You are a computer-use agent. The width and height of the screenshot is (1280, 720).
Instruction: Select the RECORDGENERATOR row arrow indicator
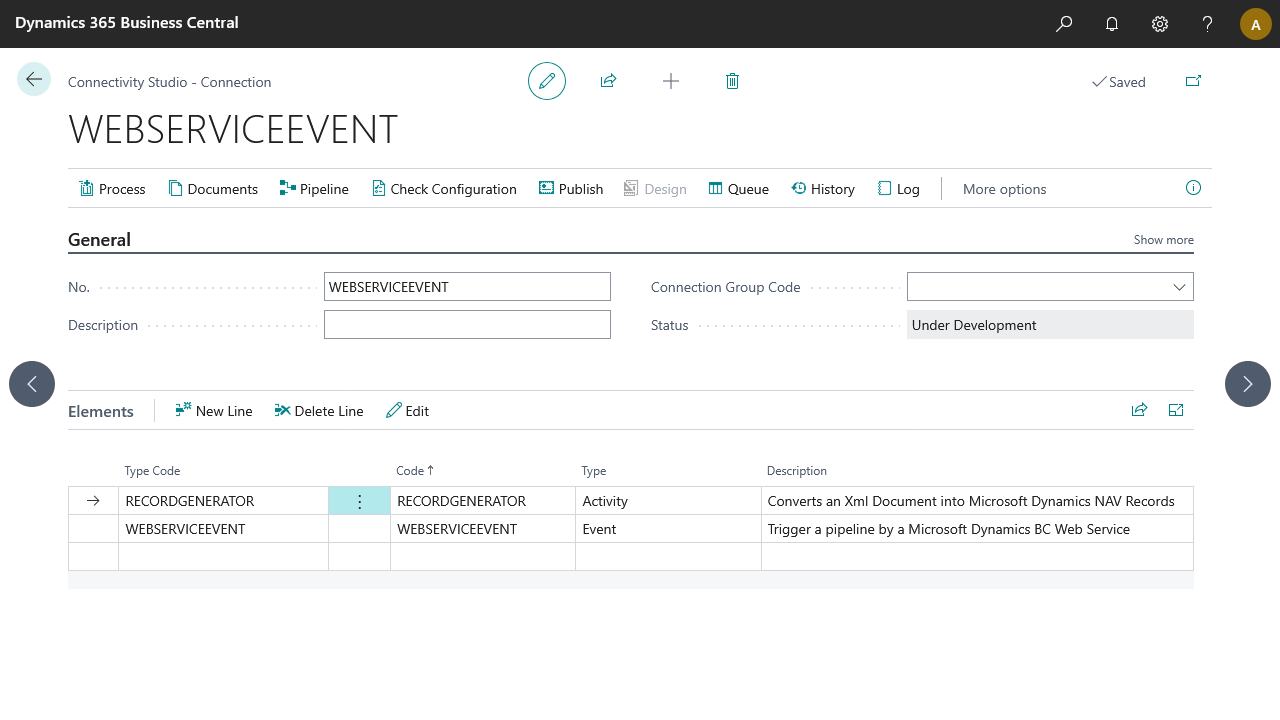click(93, 501)
